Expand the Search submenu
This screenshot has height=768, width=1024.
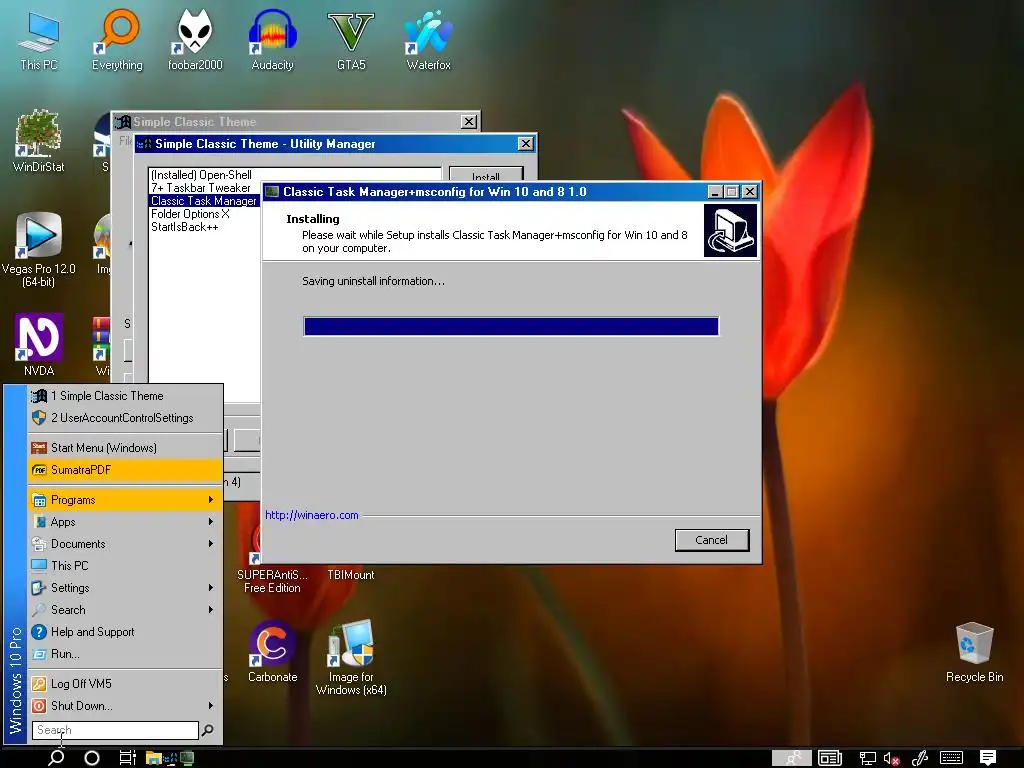[x=125, y=609]
